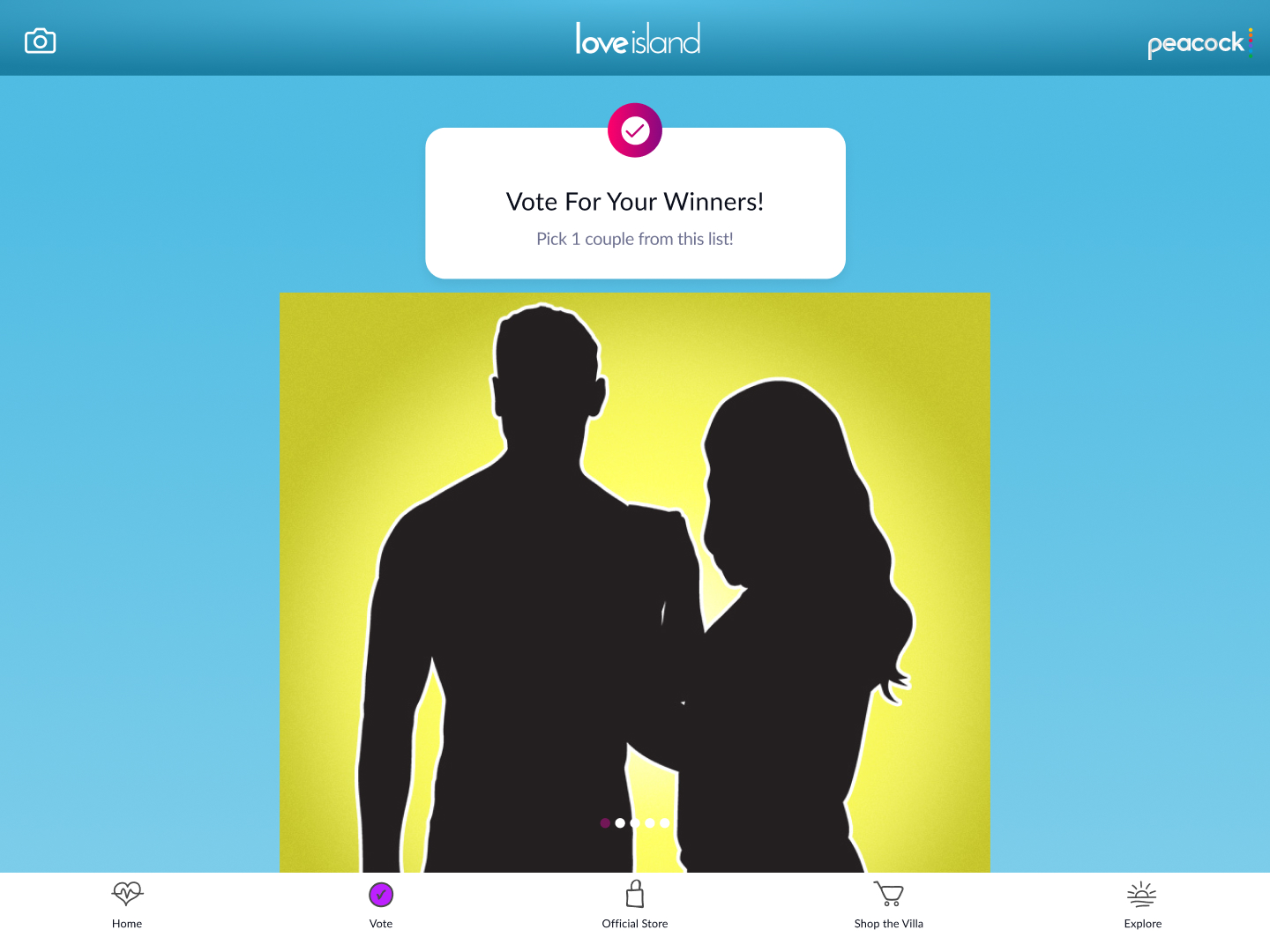This screenshot has height=952, width=1270.
Task: Open the Shop the Villa tab label
Action: click(889, 924)
